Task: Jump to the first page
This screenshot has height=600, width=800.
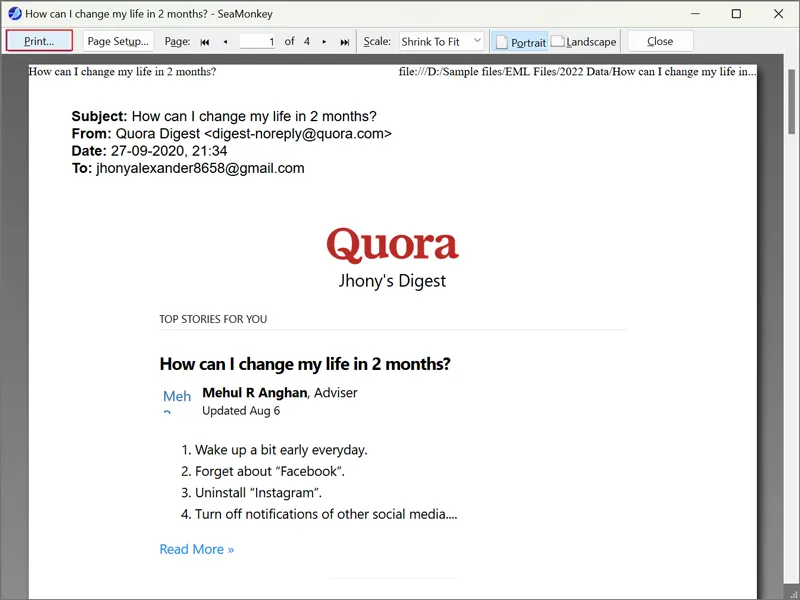Action: pos(205,42)
